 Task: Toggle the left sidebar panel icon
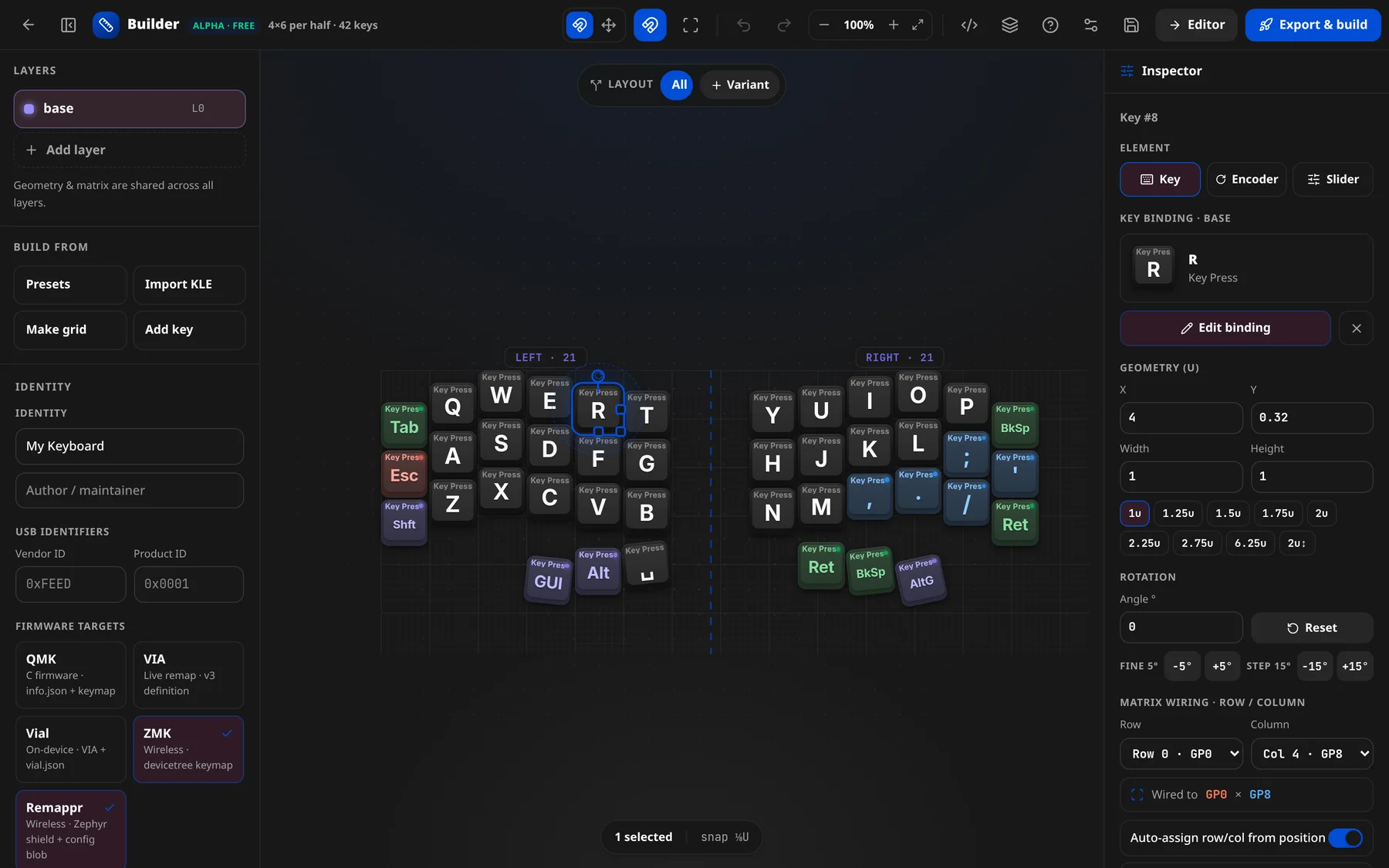coord(68,25)
